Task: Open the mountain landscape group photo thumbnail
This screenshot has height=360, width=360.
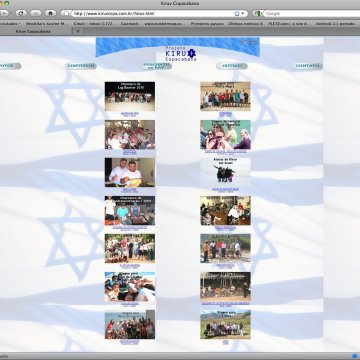Action: tap(225, 324)
